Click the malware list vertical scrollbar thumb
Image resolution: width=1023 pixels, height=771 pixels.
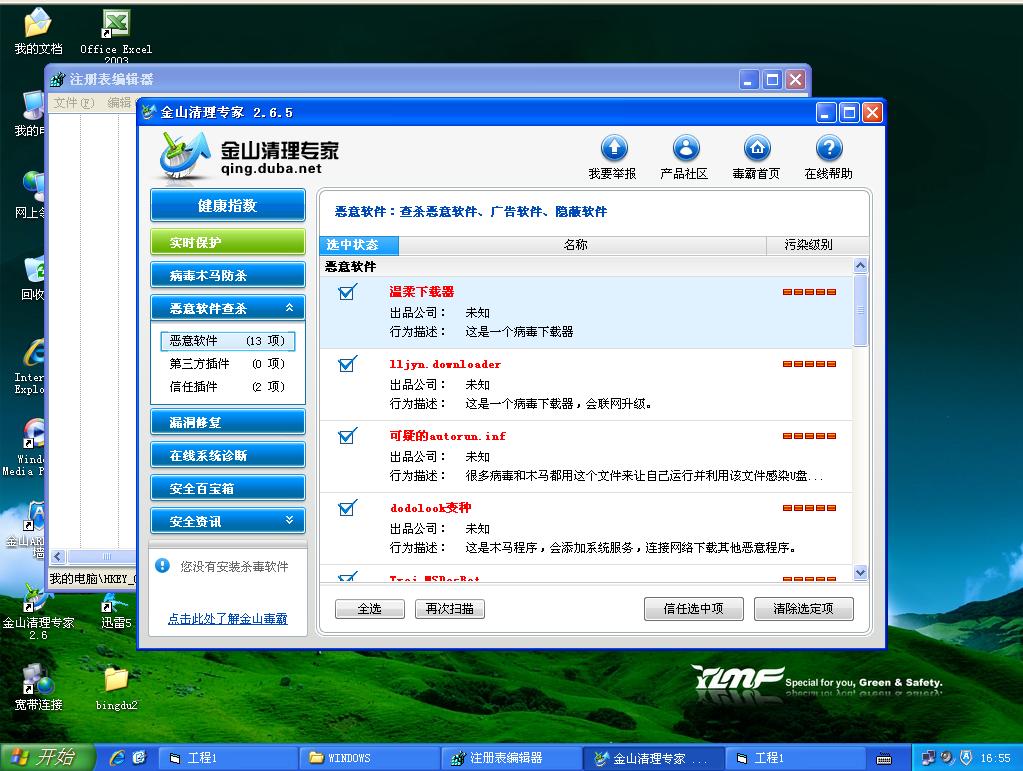(861, 310)
